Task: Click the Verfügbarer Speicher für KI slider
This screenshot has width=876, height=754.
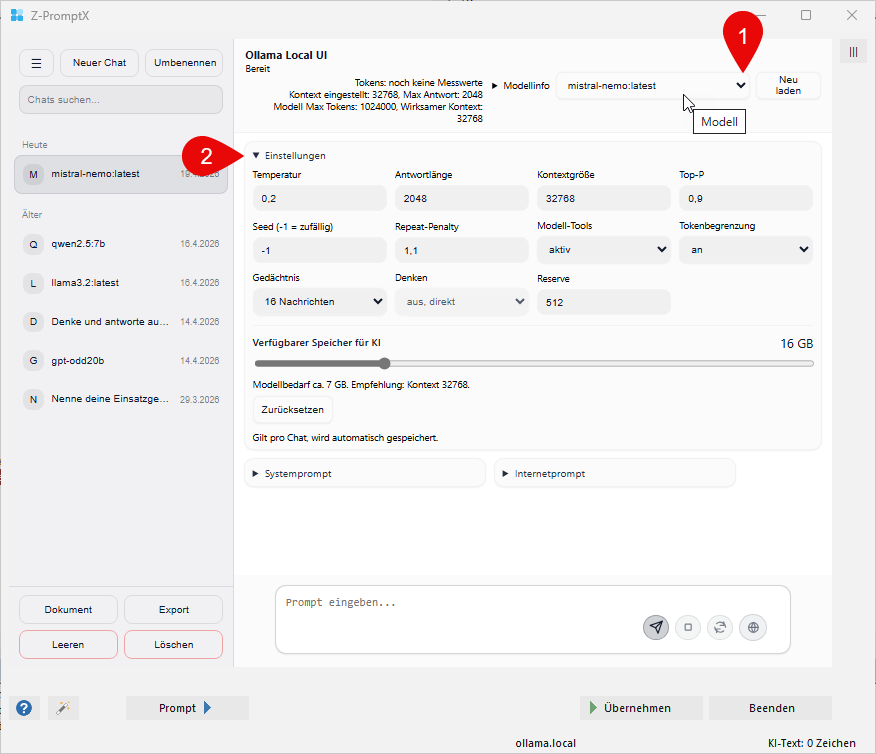Action: point(534,363)
